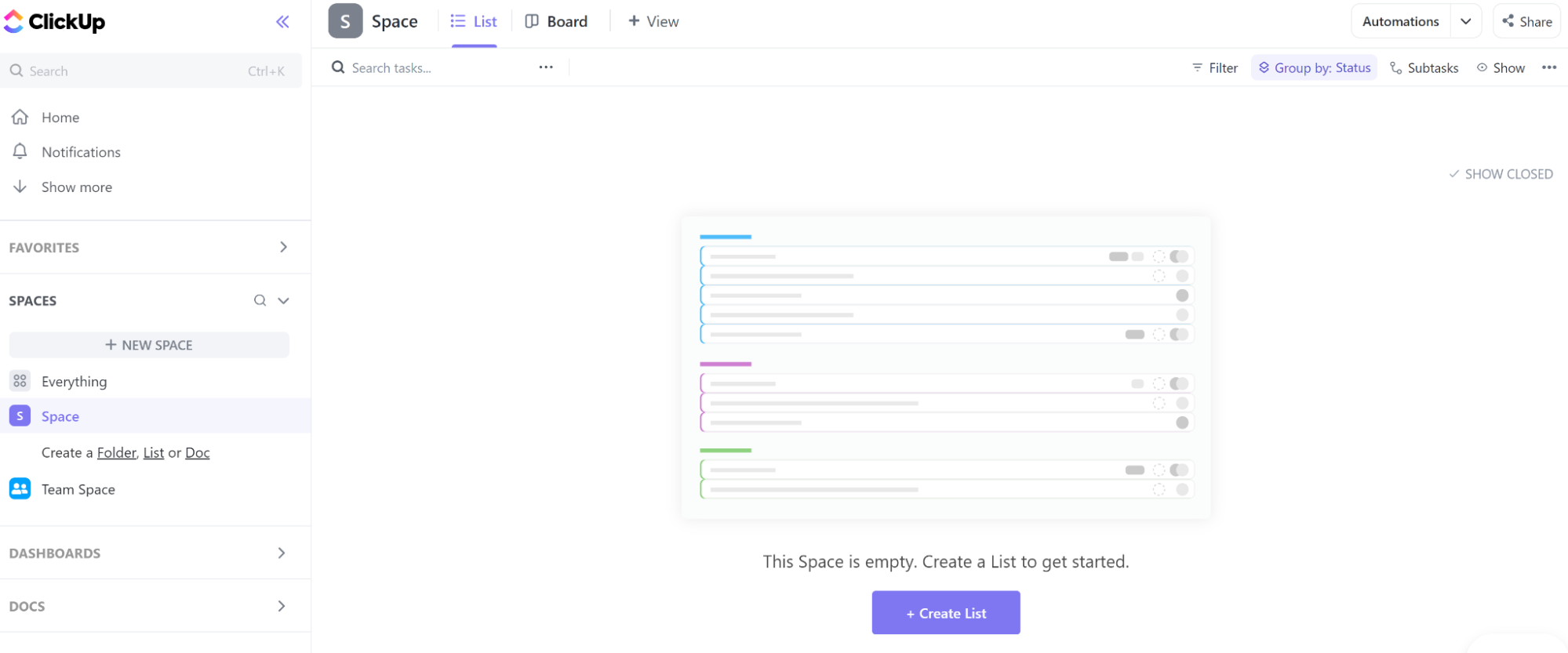Open Notifications bell icon
This screenshot has height=653, width=1568.
[20, 151]
